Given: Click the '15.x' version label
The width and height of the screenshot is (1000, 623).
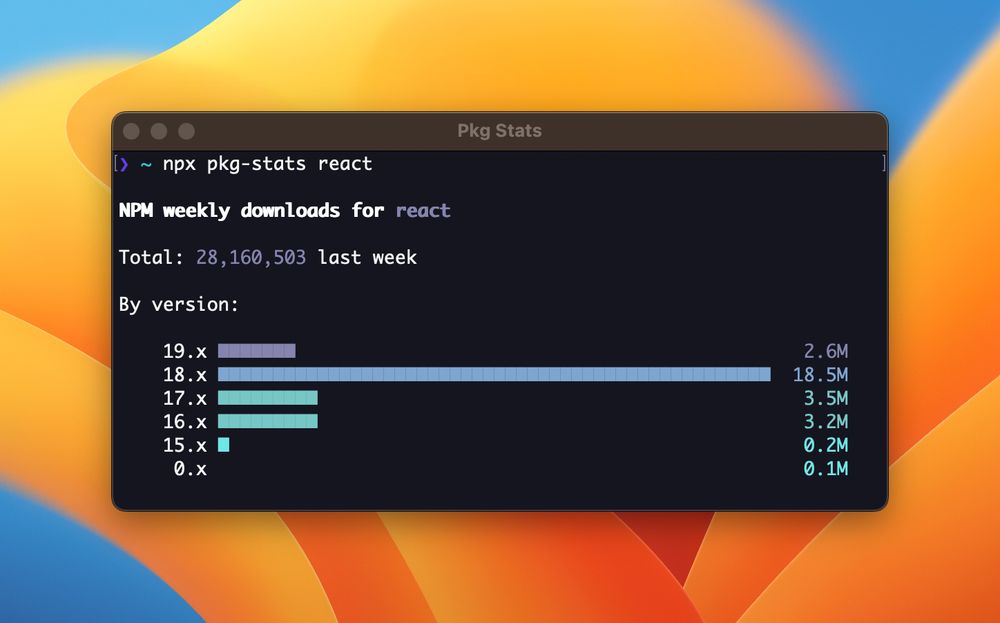Looking at the screenshot, I should click(x=184, y=445).
